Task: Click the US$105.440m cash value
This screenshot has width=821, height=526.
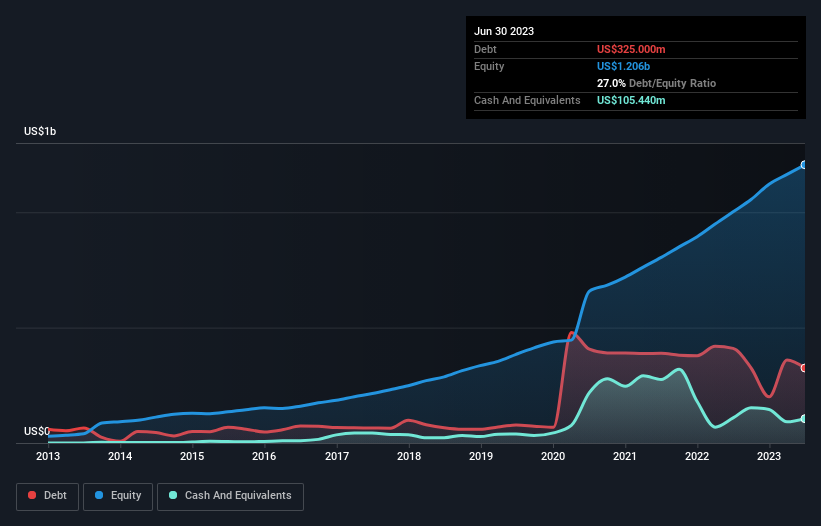Action: click(631, 100)
